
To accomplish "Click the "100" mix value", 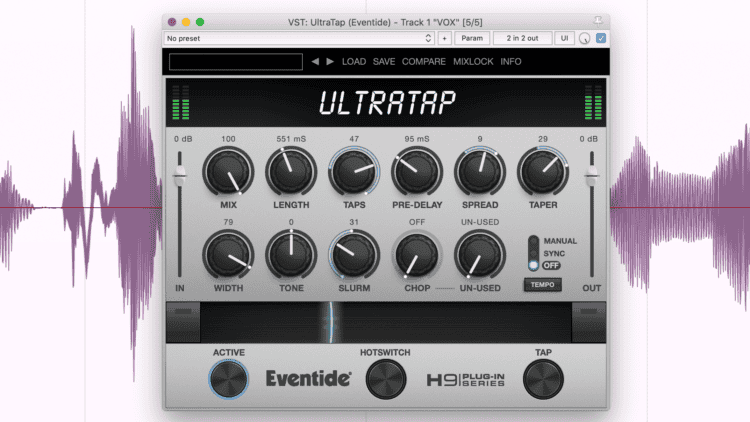I will click(x=228, y=139).
